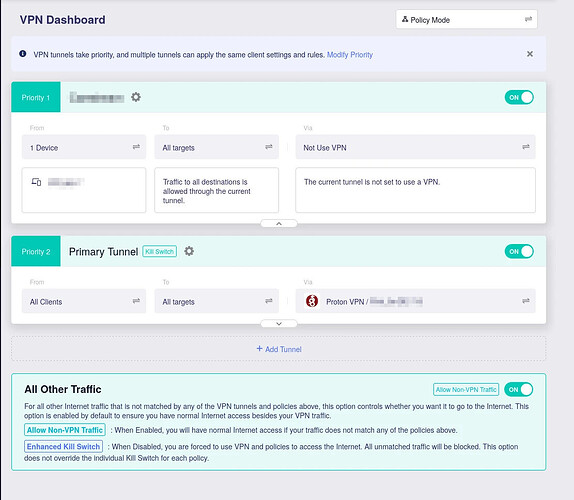
Task: Click the Priority 1 tab label
Action: [x=36, y=97]
